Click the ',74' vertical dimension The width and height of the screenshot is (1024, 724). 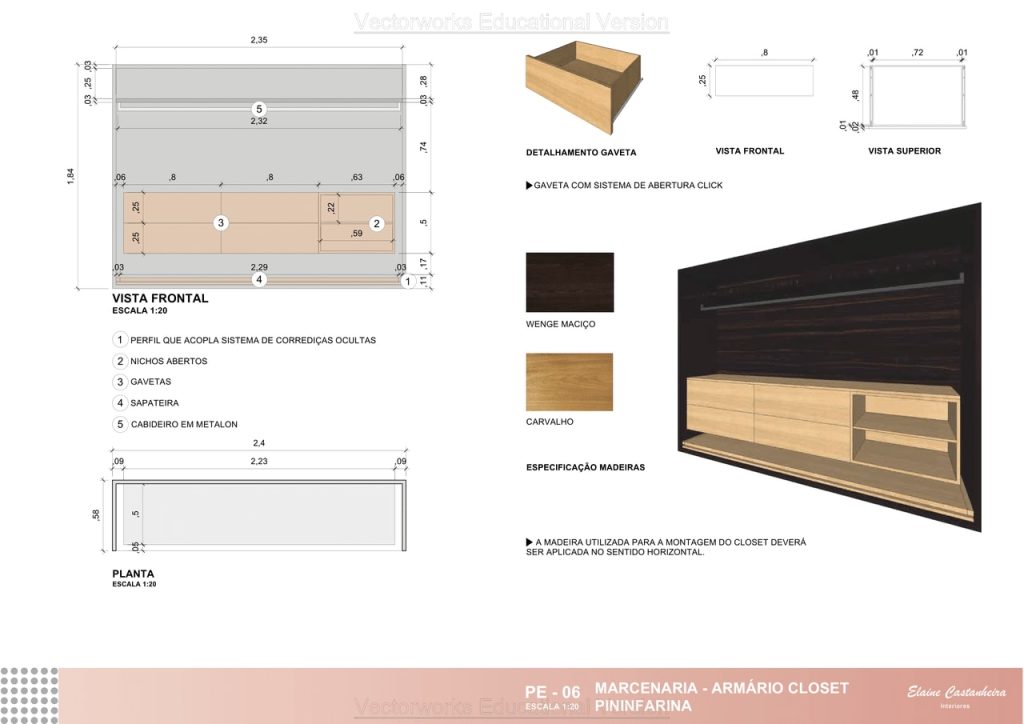(424, 148)
